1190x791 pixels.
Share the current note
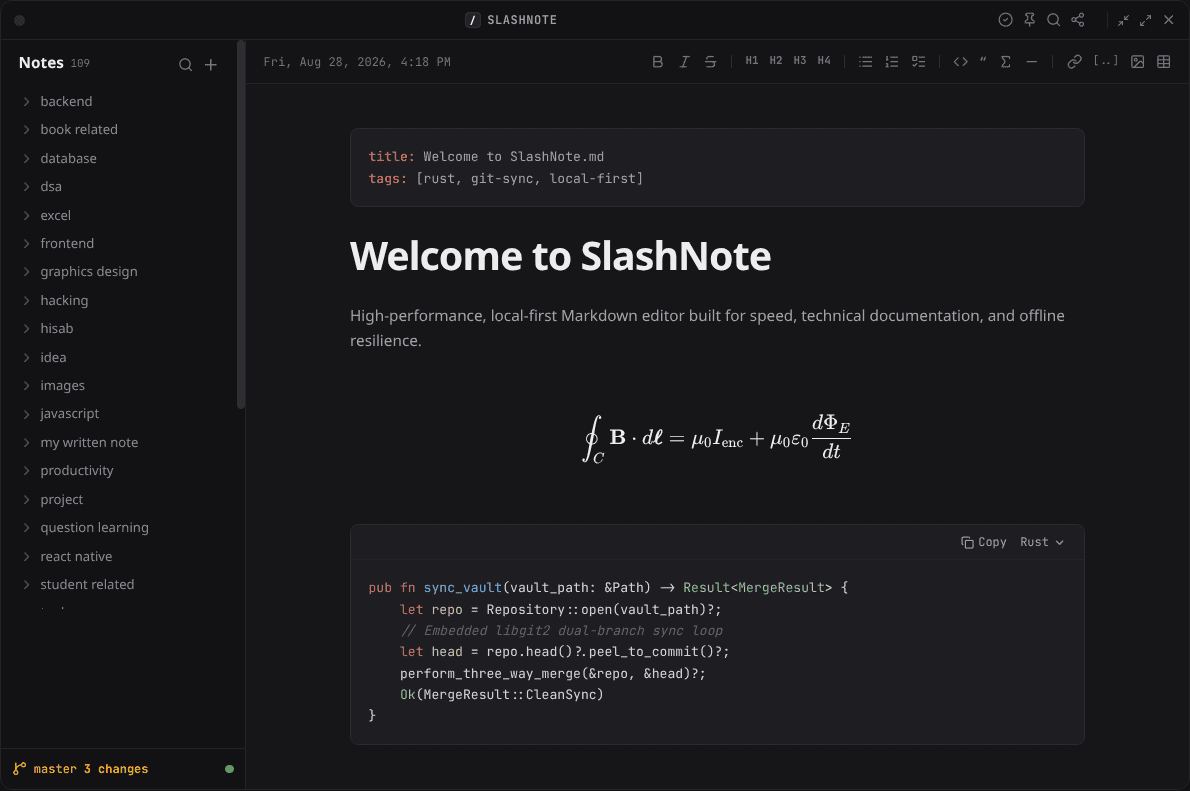tap(1078, 20)
